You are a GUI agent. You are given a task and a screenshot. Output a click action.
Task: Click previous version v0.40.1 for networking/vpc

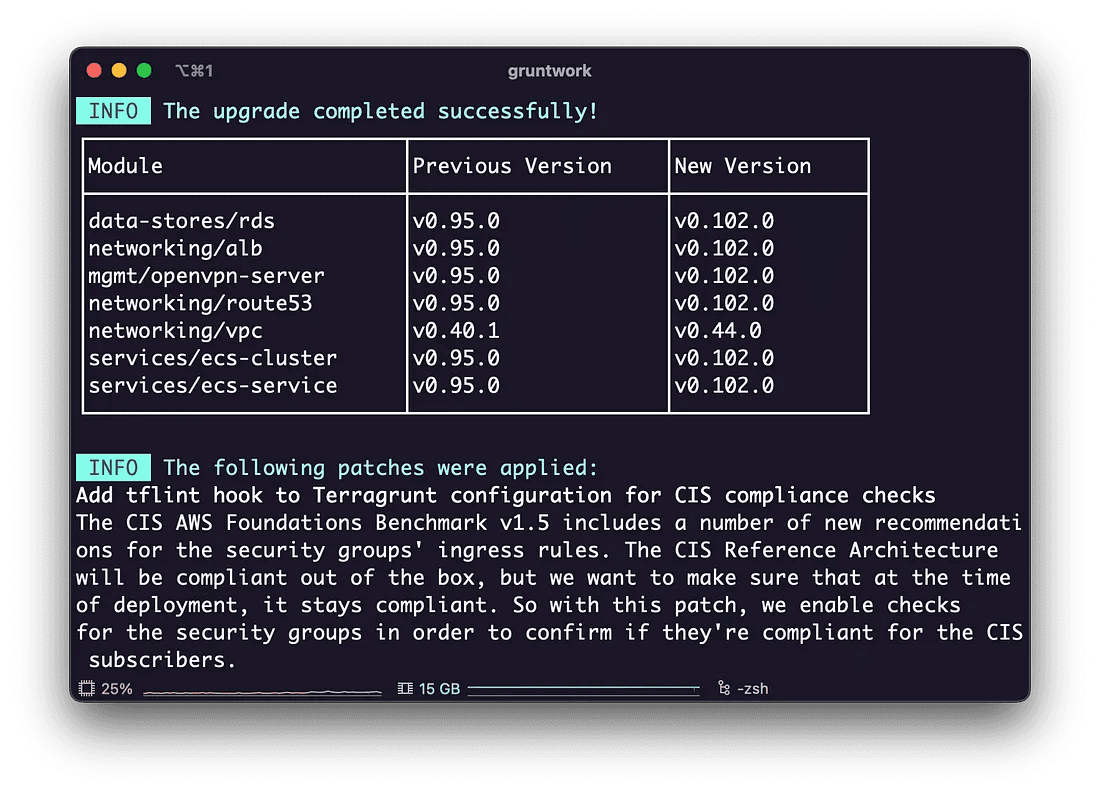[x=456, y=330]
